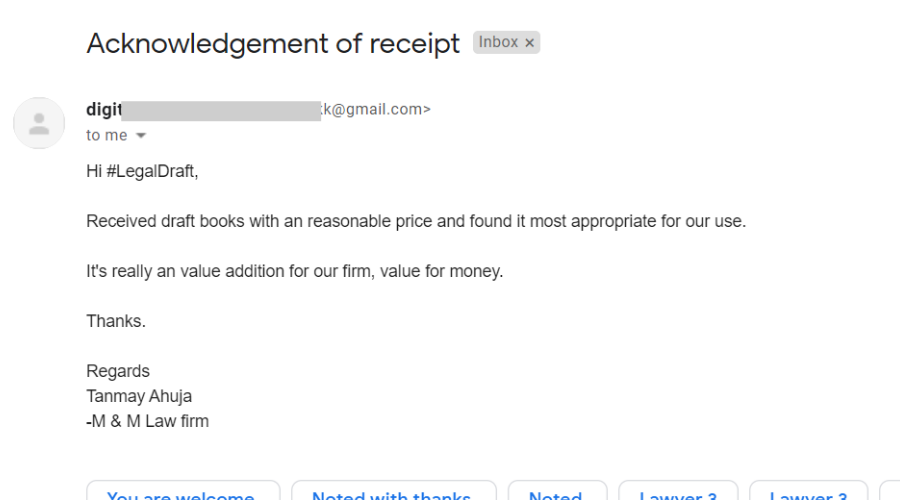Click the gray redacted block in sender line
900x500 pixels.
click(x=221, y=111)
